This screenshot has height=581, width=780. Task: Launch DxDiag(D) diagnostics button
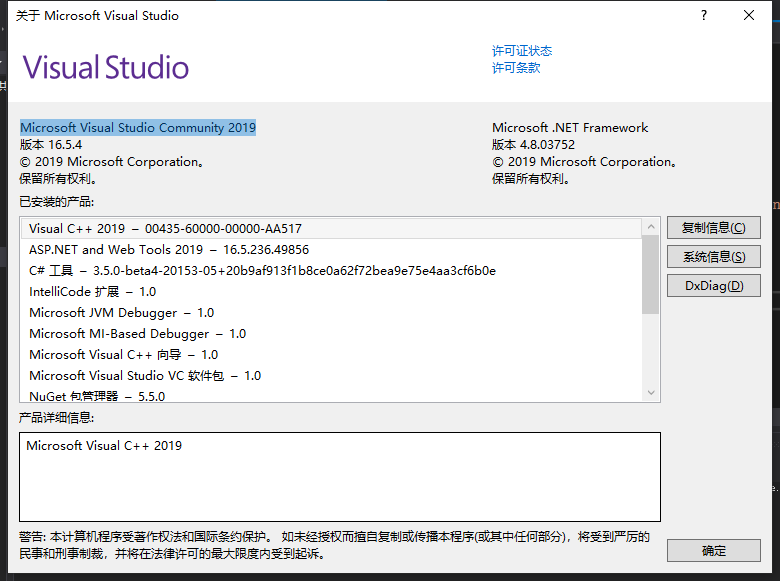[x=713, y=286]
